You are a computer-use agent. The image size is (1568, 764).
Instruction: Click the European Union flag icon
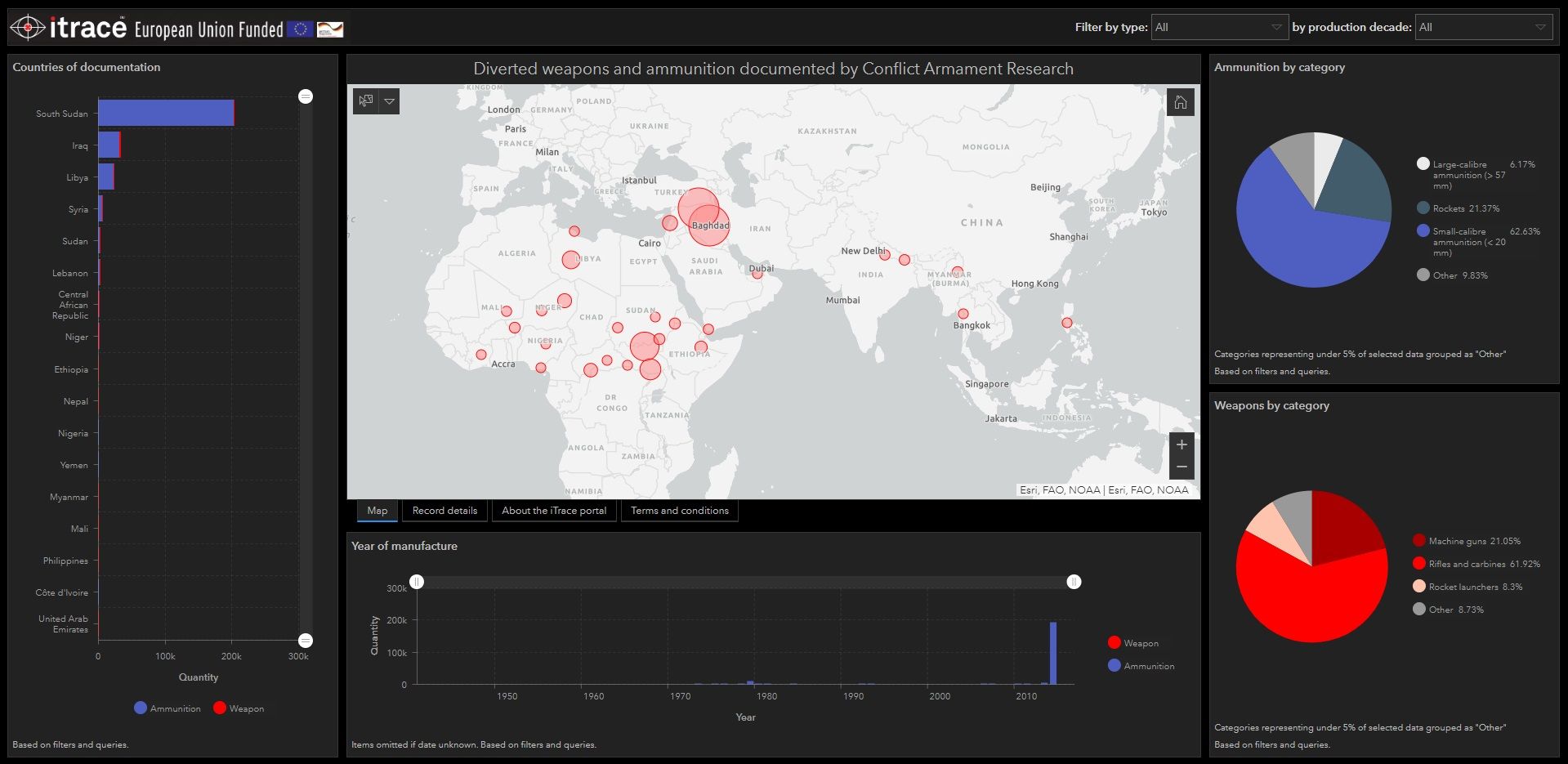tap(300, 29)
